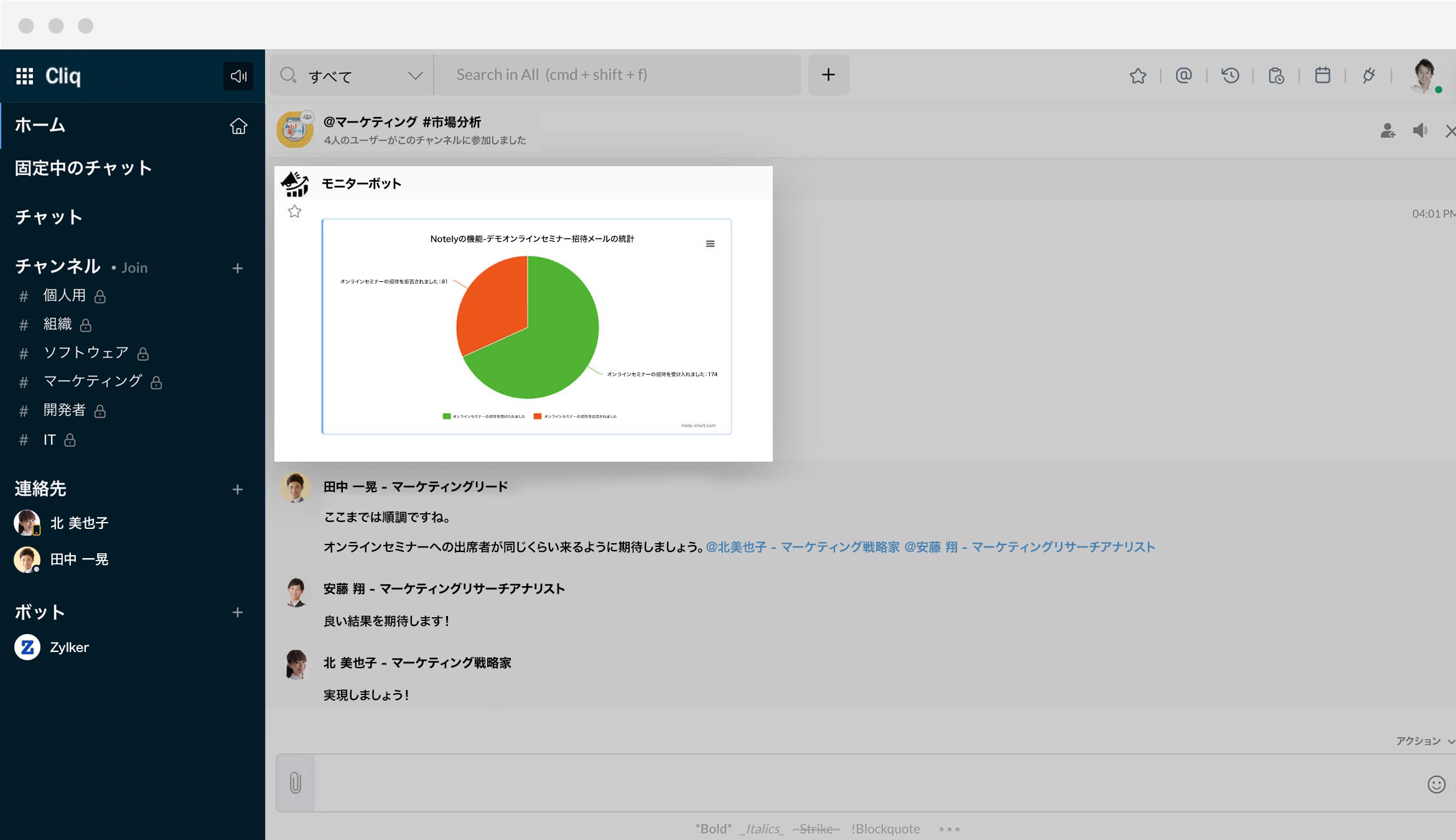Image resolution: width=1456 pixels, height=840 pixels.
Task: Open the Cliq apps grid icon
Action: coord(24,76)
